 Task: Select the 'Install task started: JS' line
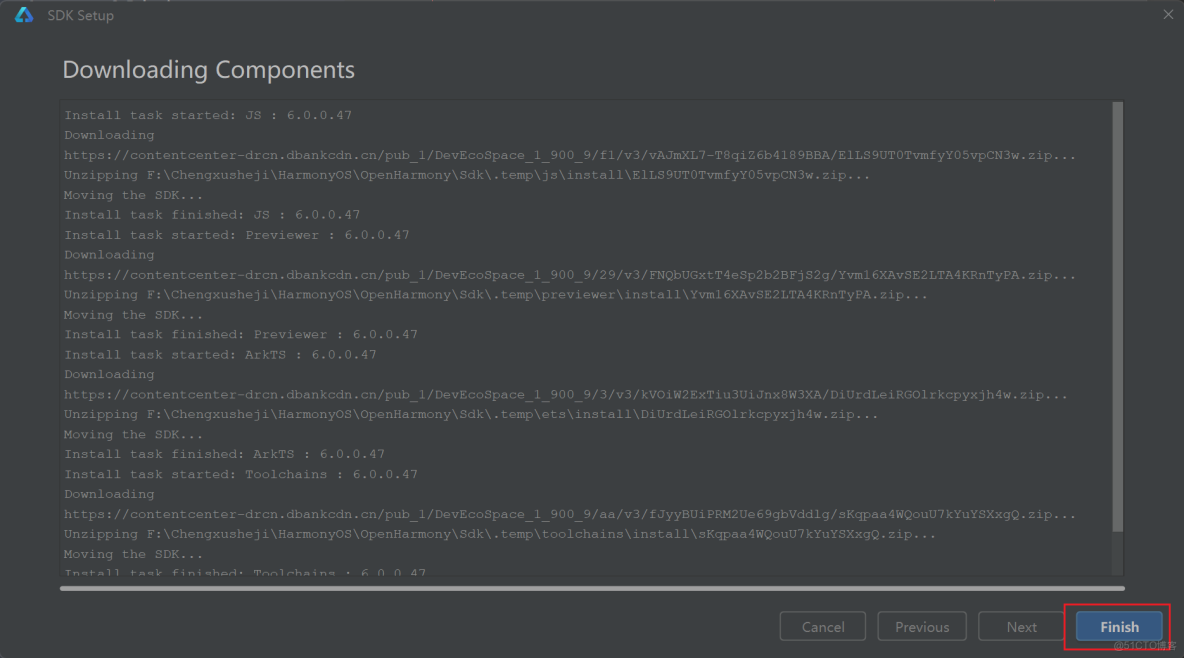pos(208,115)
